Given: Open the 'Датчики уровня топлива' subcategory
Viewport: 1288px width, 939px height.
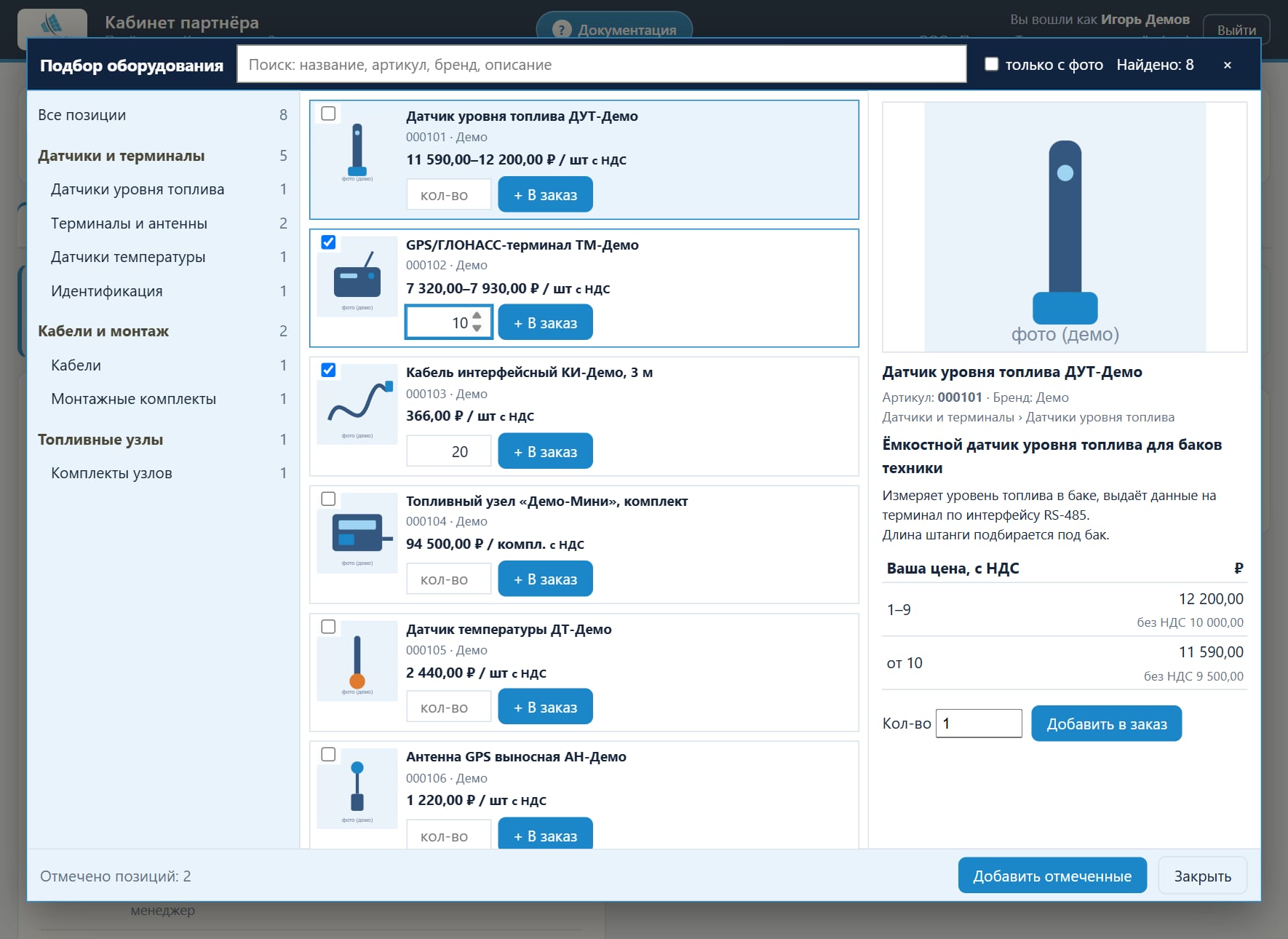Looking at the screenshot, I should point(163,189).
